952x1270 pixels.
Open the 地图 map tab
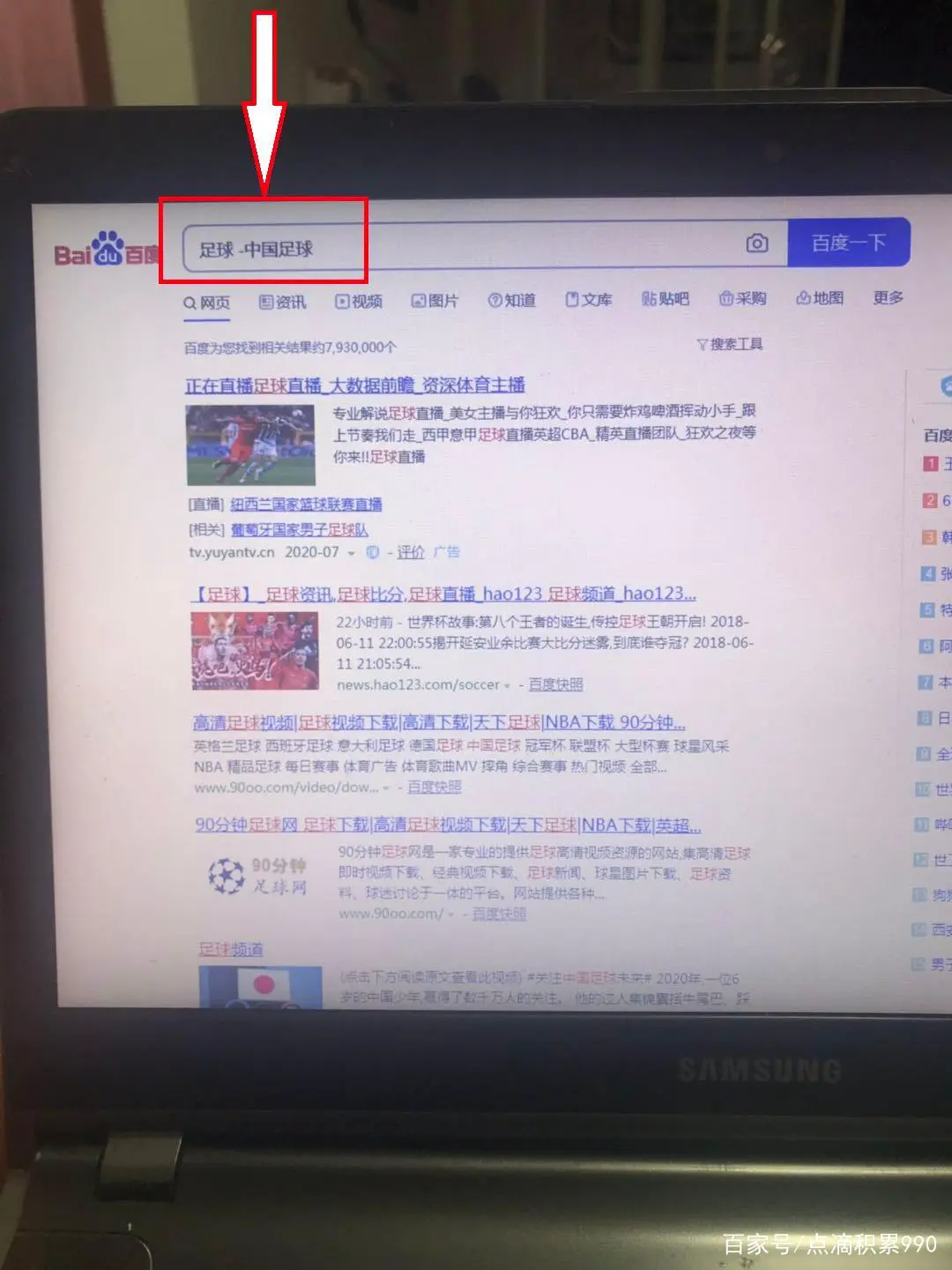tap(820, 298)
